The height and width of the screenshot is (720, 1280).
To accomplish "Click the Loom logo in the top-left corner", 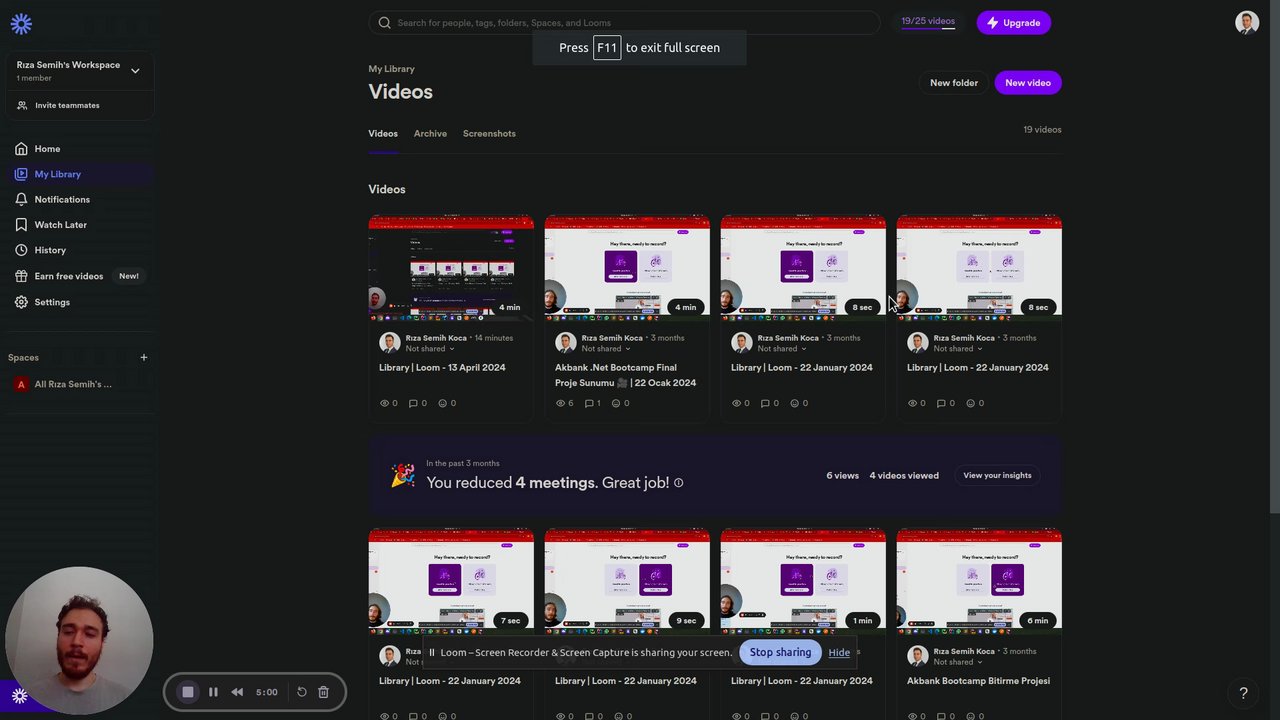I will [x=21, y=24].
